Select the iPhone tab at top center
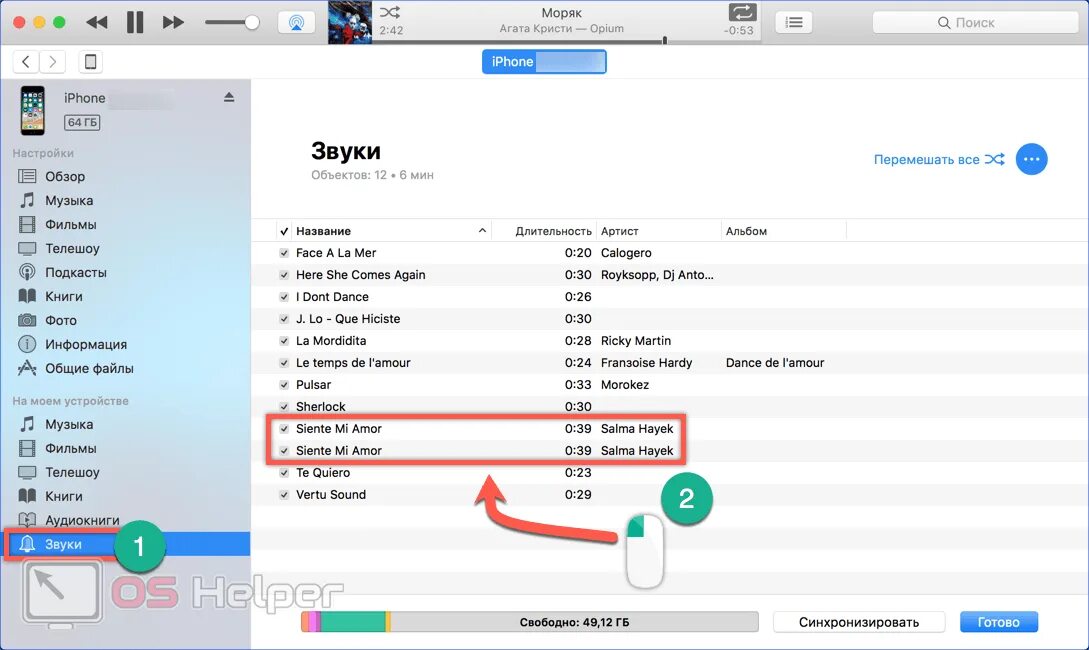This screenshot has height=650, width=1089. click(544, 62)
